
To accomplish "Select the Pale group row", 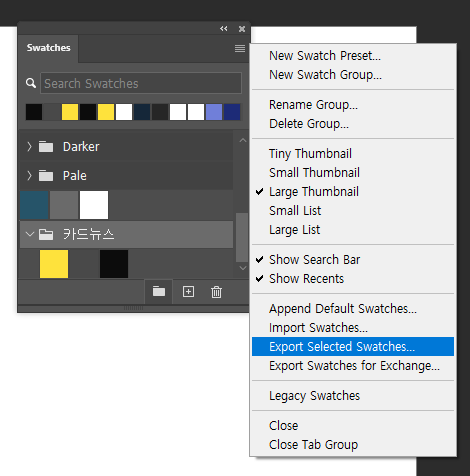I will (x=126, y=175).
